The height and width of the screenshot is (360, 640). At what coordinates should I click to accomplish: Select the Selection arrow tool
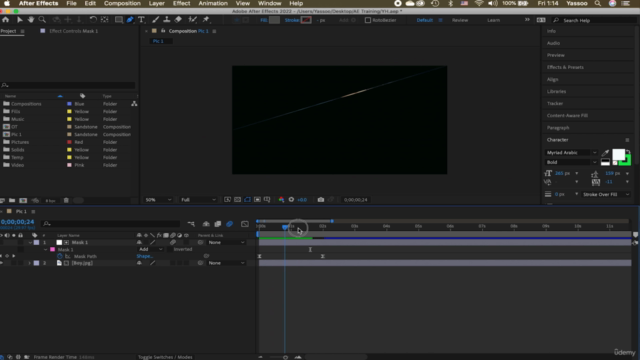tap(19, 20)
